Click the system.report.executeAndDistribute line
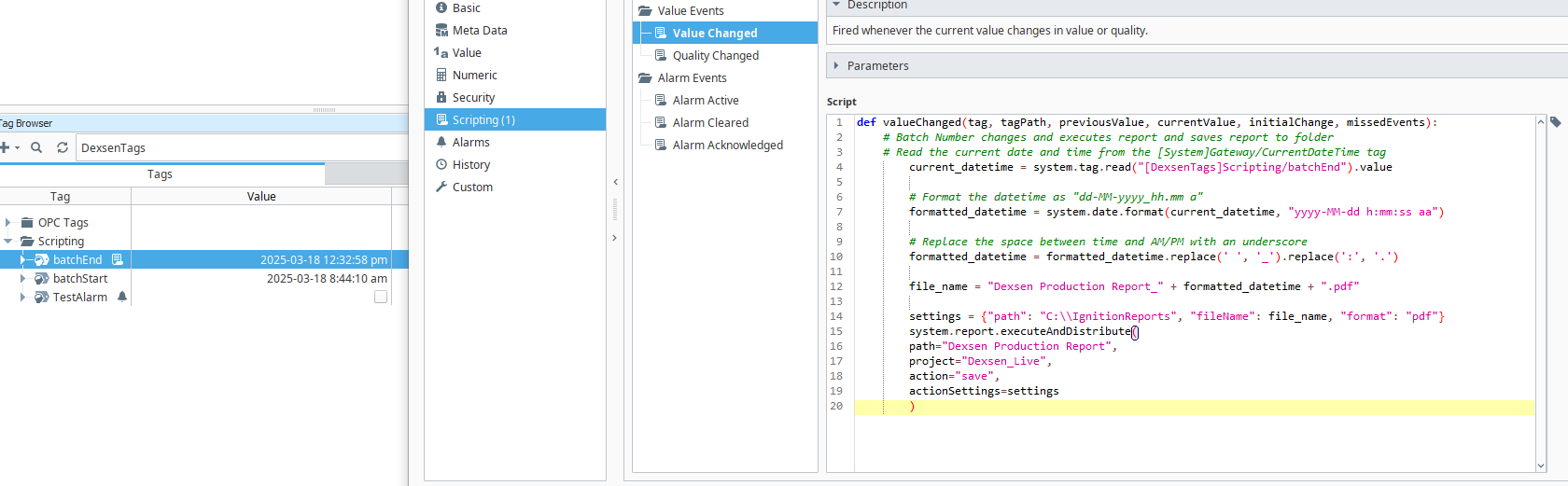1568x486 pixels. click(x=1023, y=331)
